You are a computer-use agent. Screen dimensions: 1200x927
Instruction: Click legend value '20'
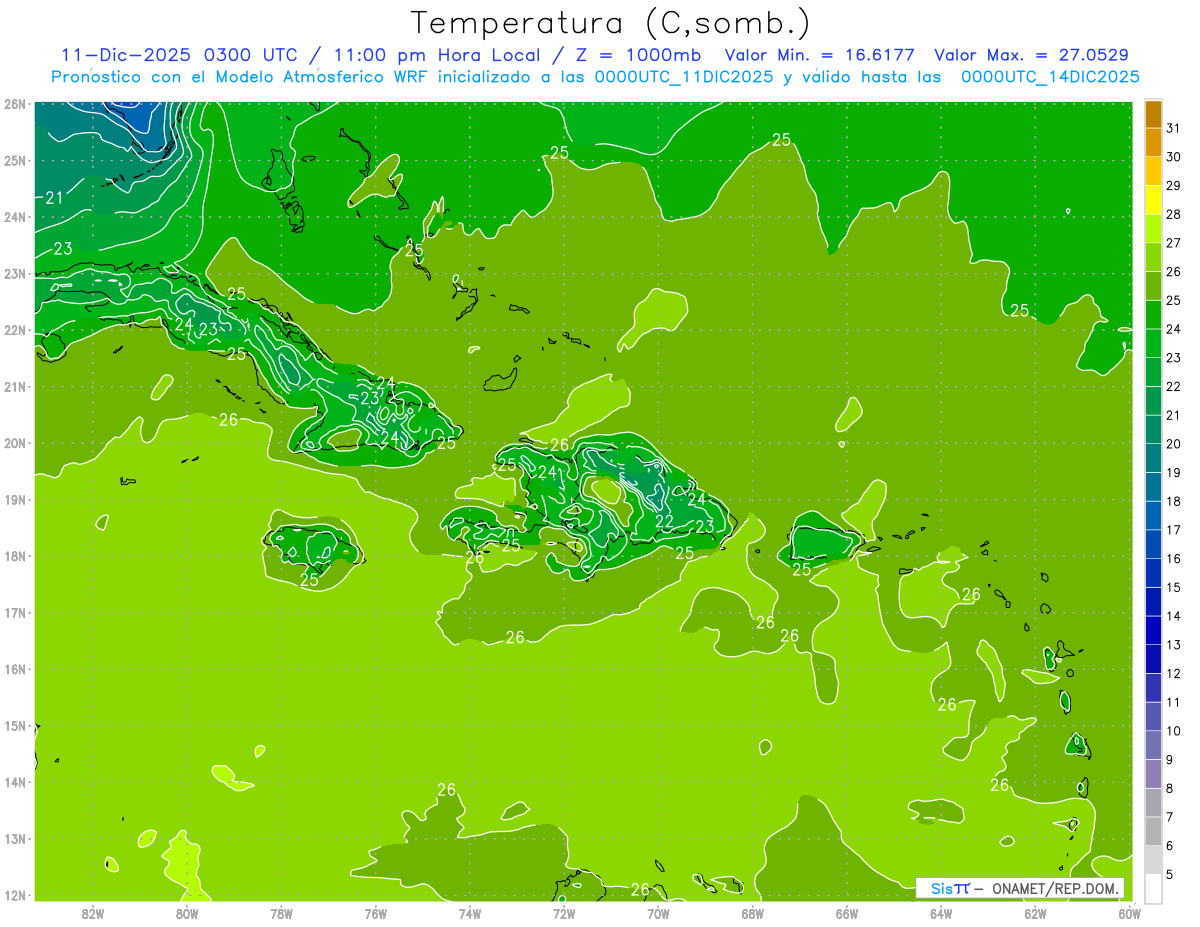pyautogui.click(x=1173, y=444)
